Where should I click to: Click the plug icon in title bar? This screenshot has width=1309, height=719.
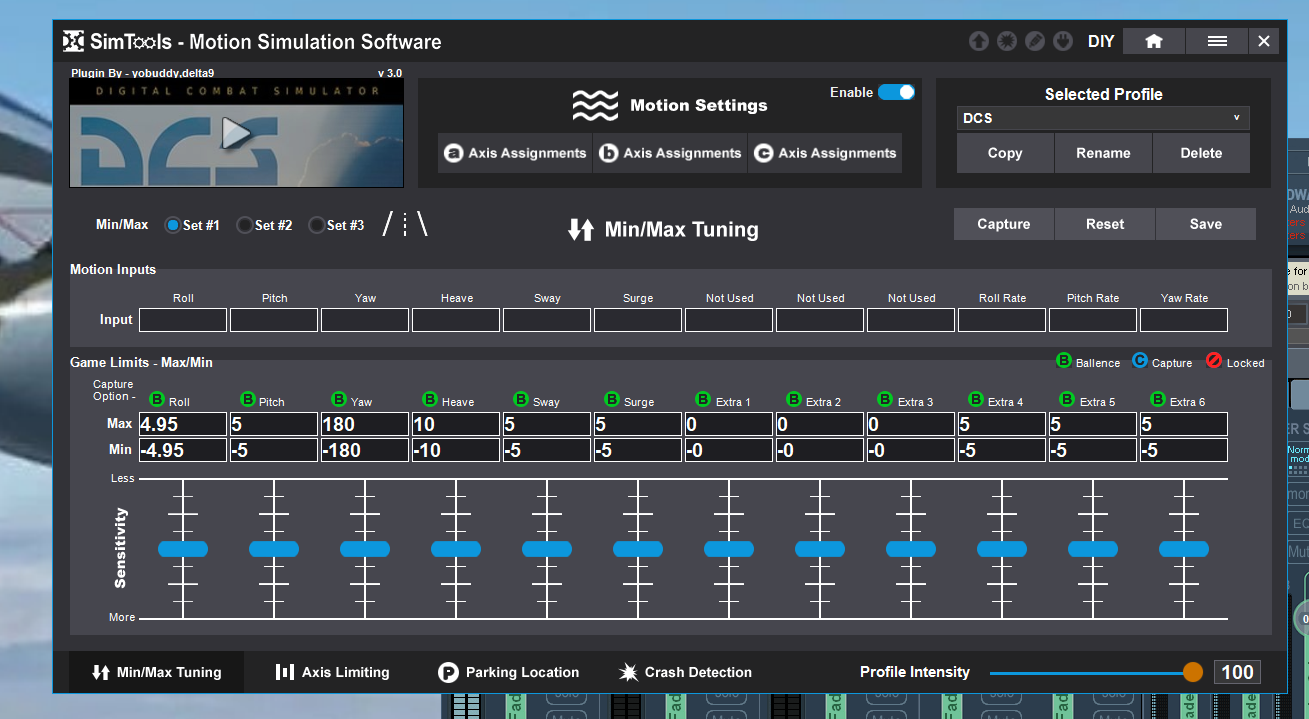1064,41
